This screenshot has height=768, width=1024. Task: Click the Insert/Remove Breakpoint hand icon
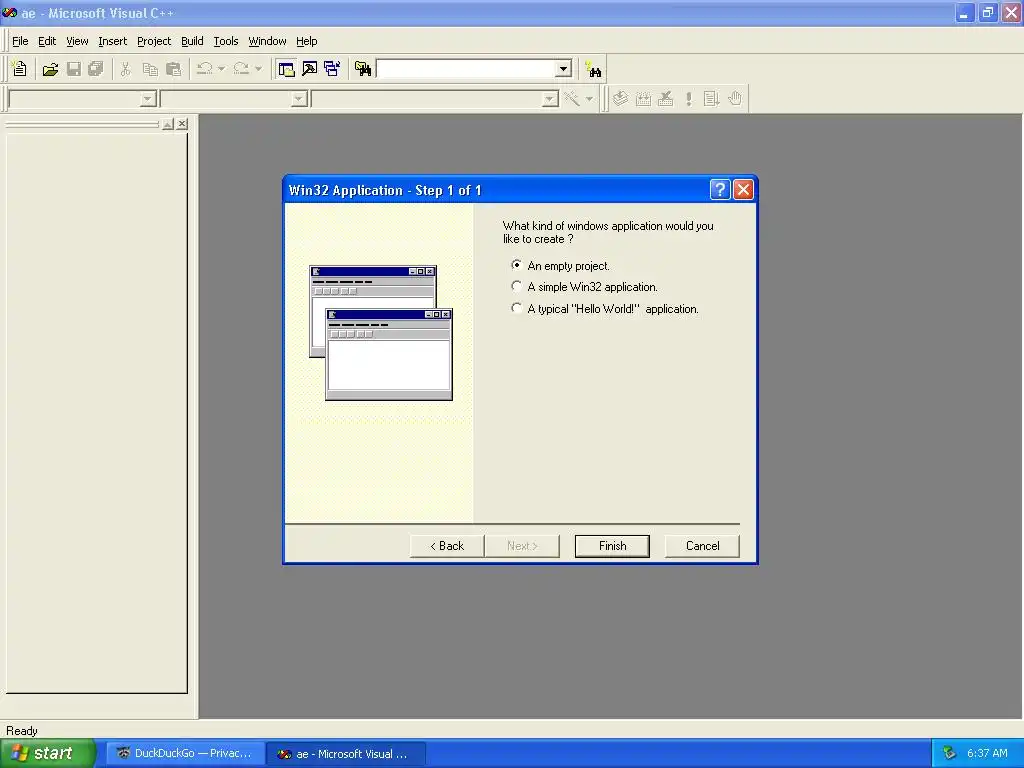(x=735, y=99)
